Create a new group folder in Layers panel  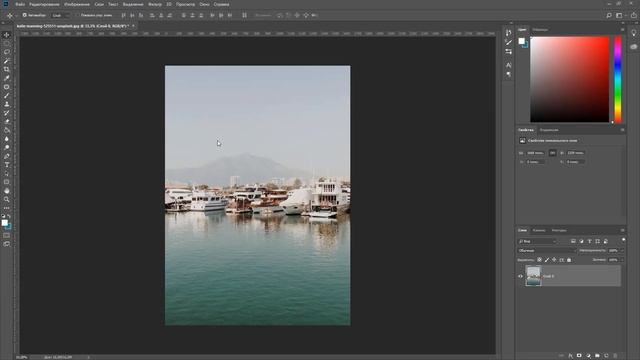click(597, 356)
